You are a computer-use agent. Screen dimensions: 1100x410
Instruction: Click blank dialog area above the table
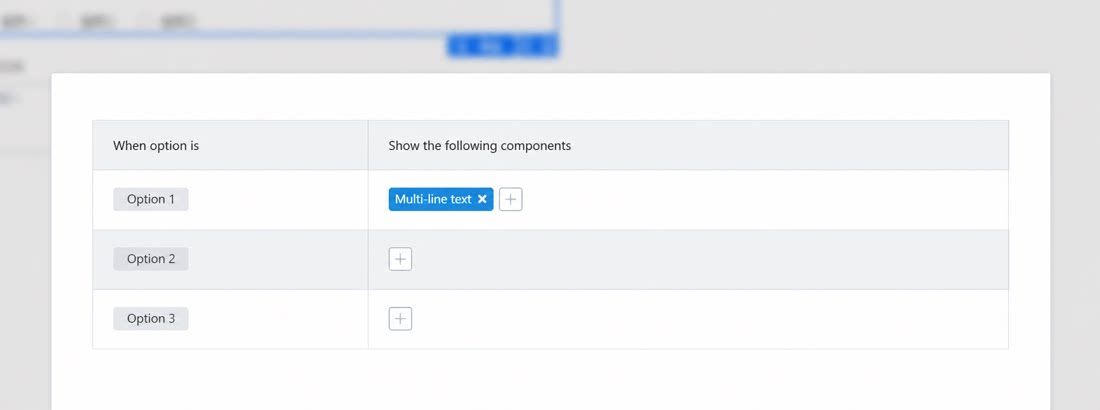551,97
